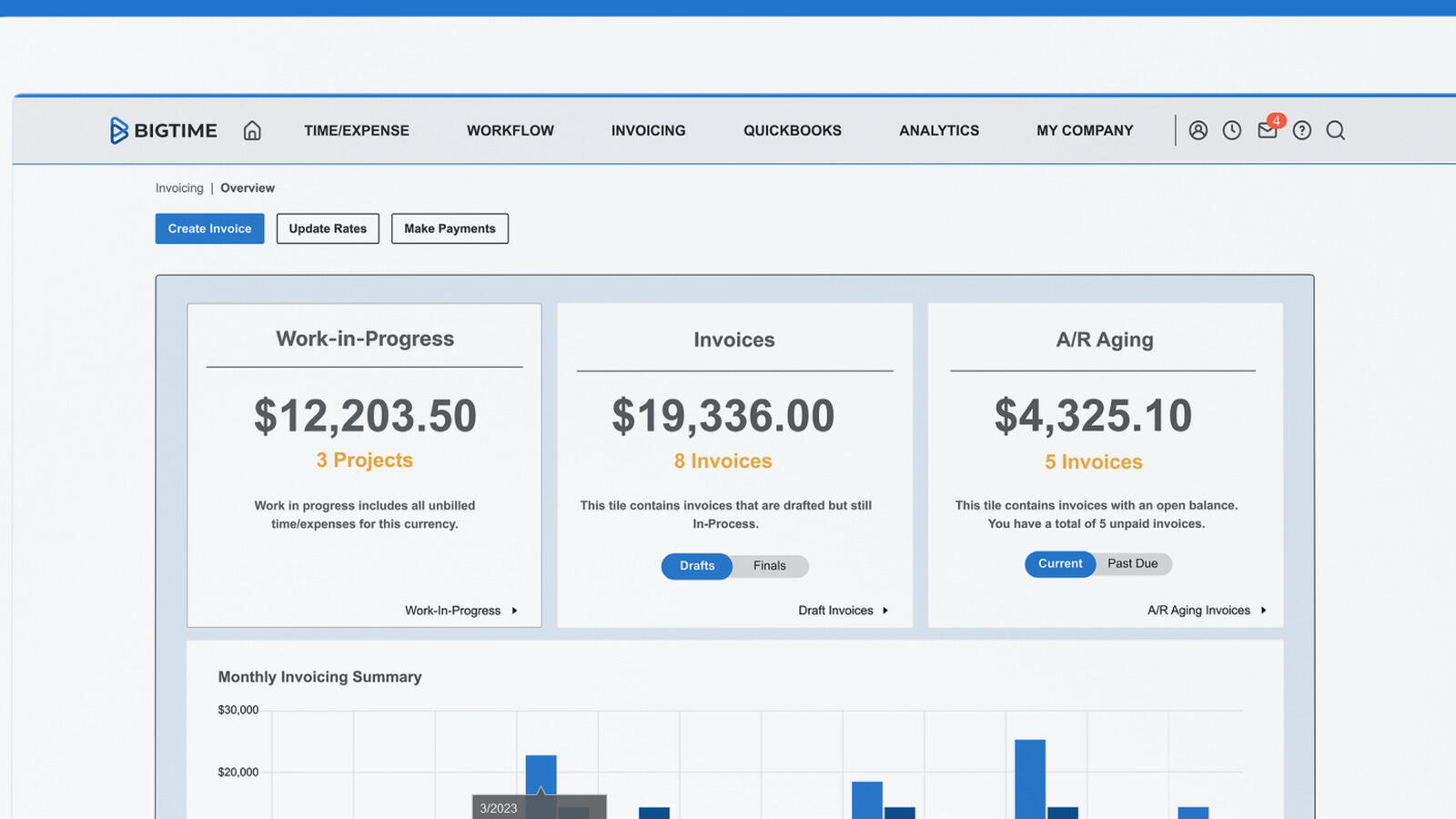Click the $12,203.50 amount
Image resolution: width=1456 pixels, height=819 pixels.
[x=365, y=416]
